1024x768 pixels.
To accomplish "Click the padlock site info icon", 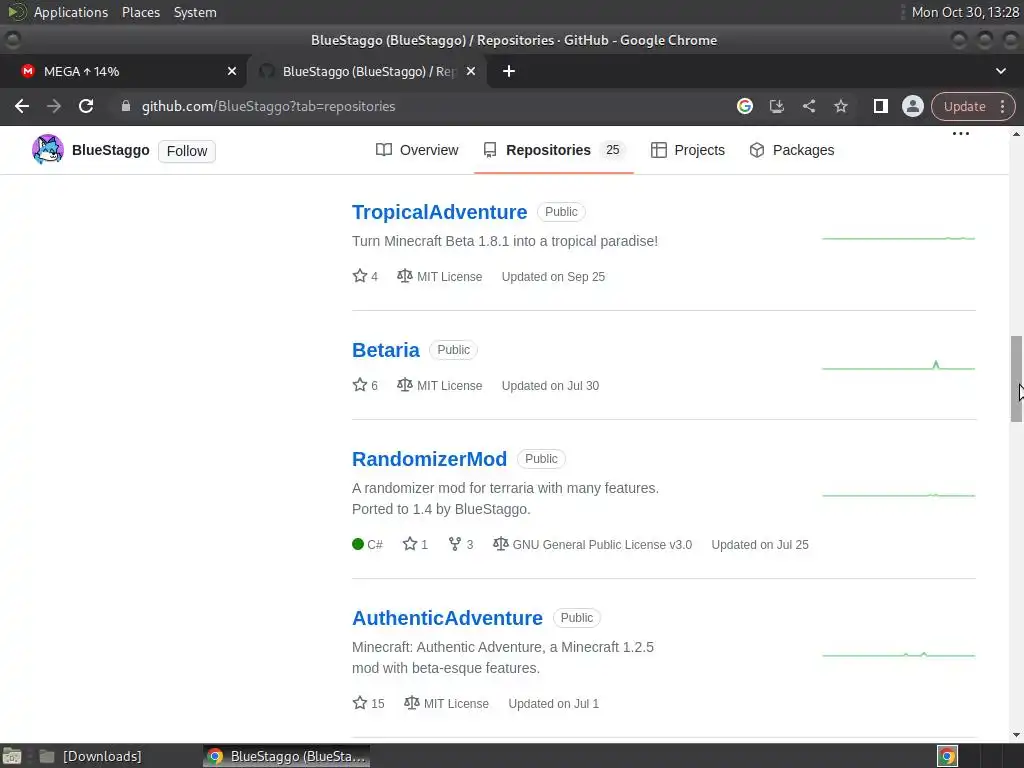I will (126, 106).
